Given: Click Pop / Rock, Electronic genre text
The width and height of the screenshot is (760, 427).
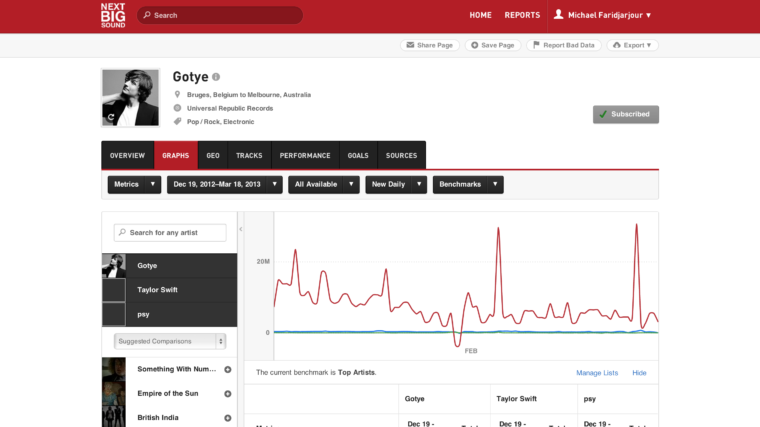Looking at the screenshot, I should tap(221, 122).
